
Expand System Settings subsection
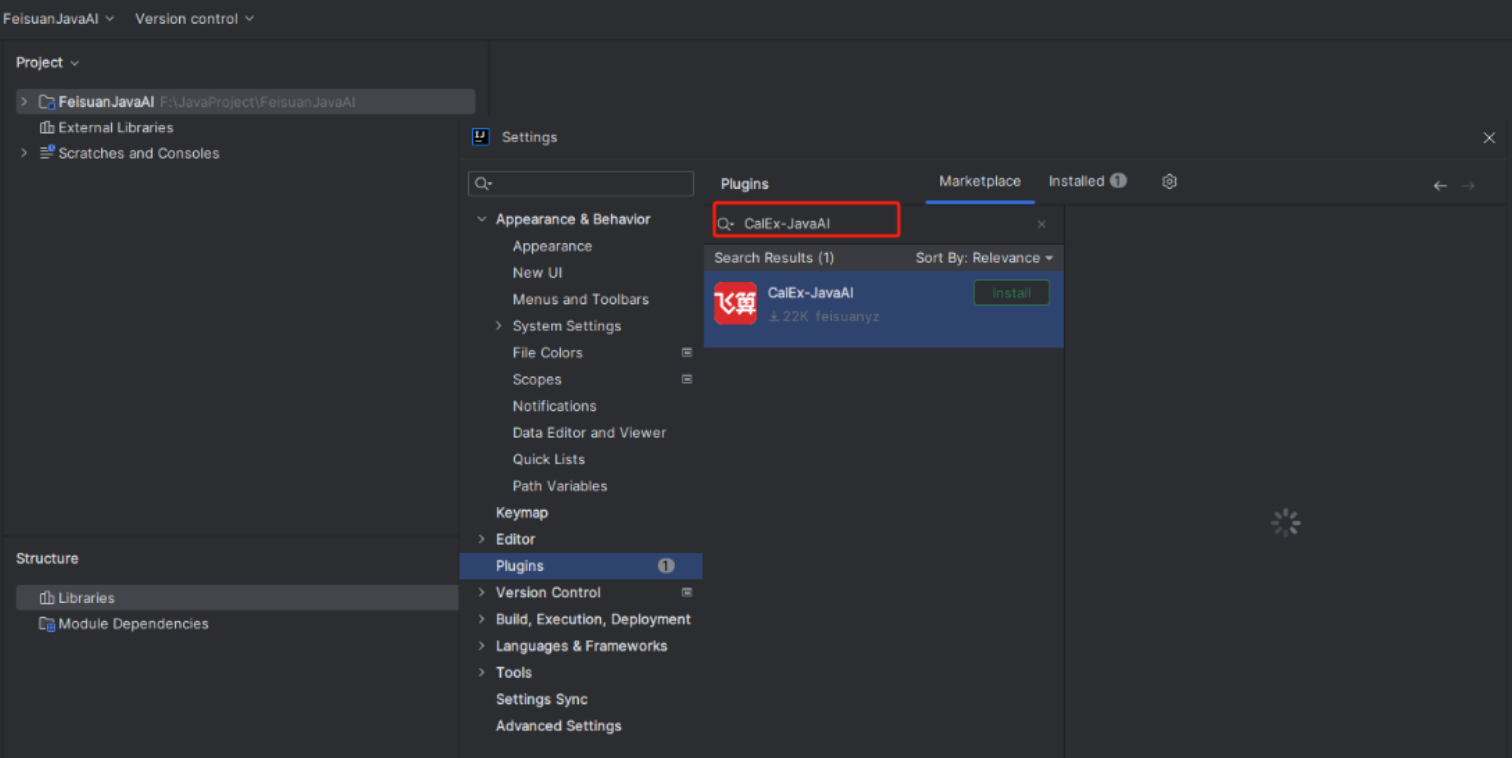coord(499,326)
